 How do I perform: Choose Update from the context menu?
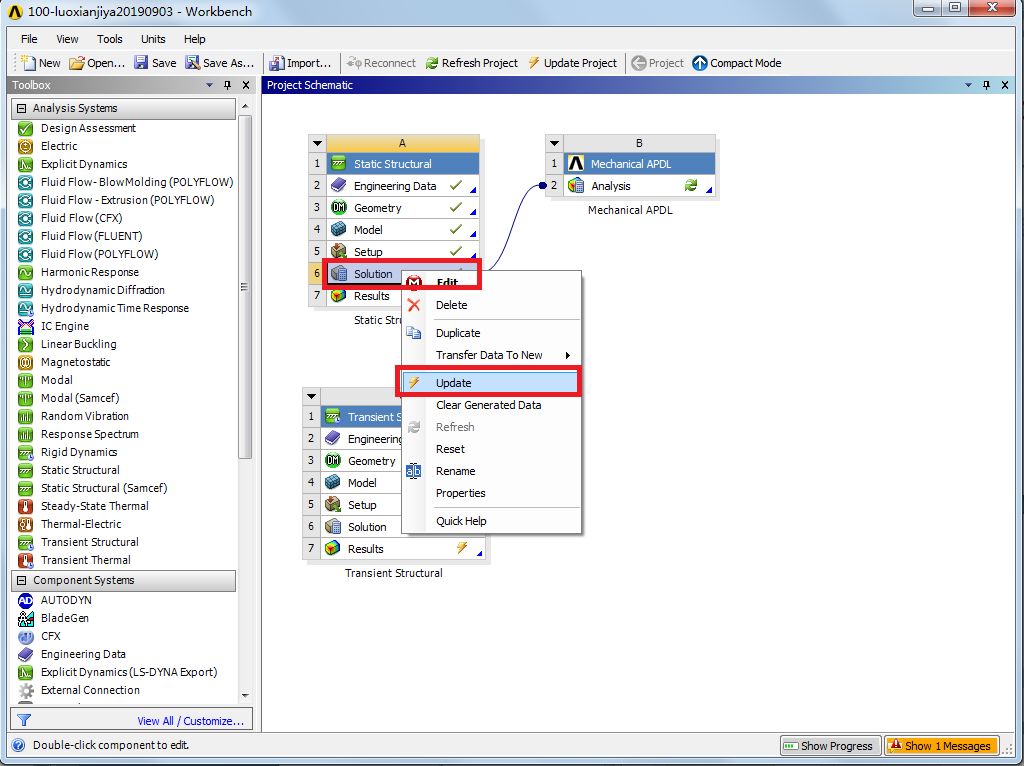click(453, 383)
